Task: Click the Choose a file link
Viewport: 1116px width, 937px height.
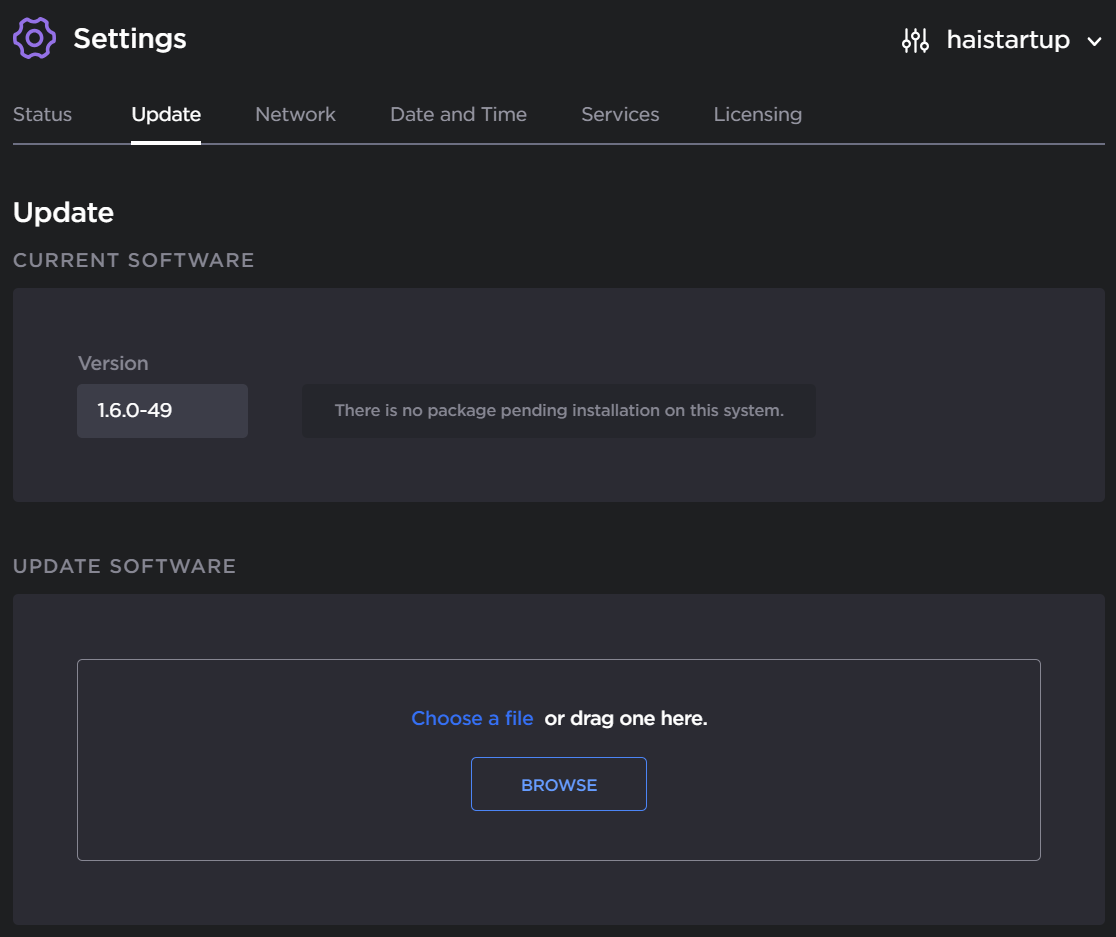Action: [x=472, y=718]
